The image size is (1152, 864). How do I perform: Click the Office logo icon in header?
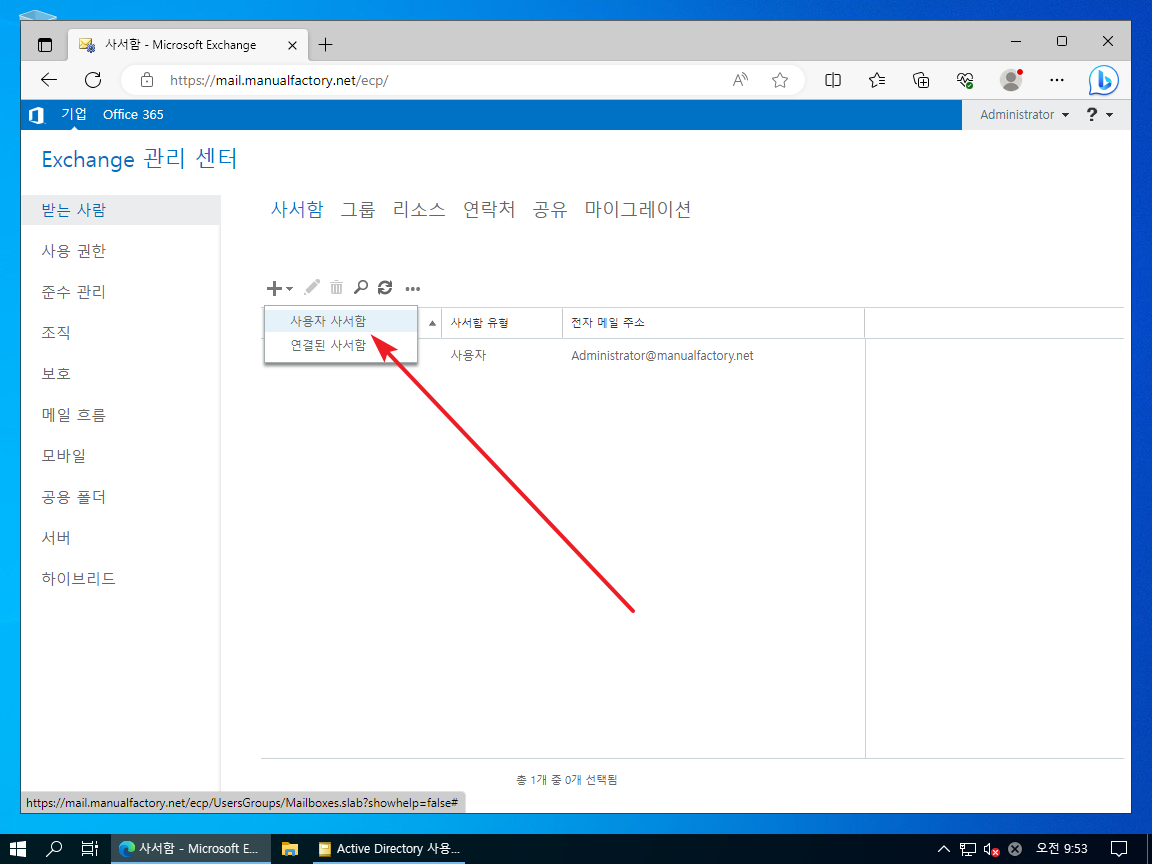[x=37, y=115]
